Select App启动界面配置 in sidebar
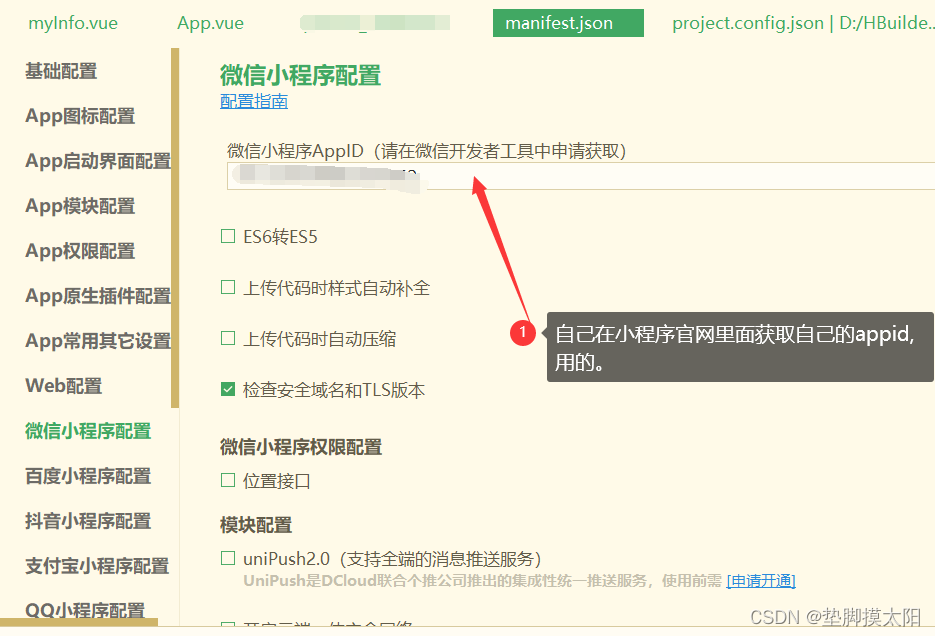Image resolution: width=935 pixels, height=636 pixels. tap(98, 161)
